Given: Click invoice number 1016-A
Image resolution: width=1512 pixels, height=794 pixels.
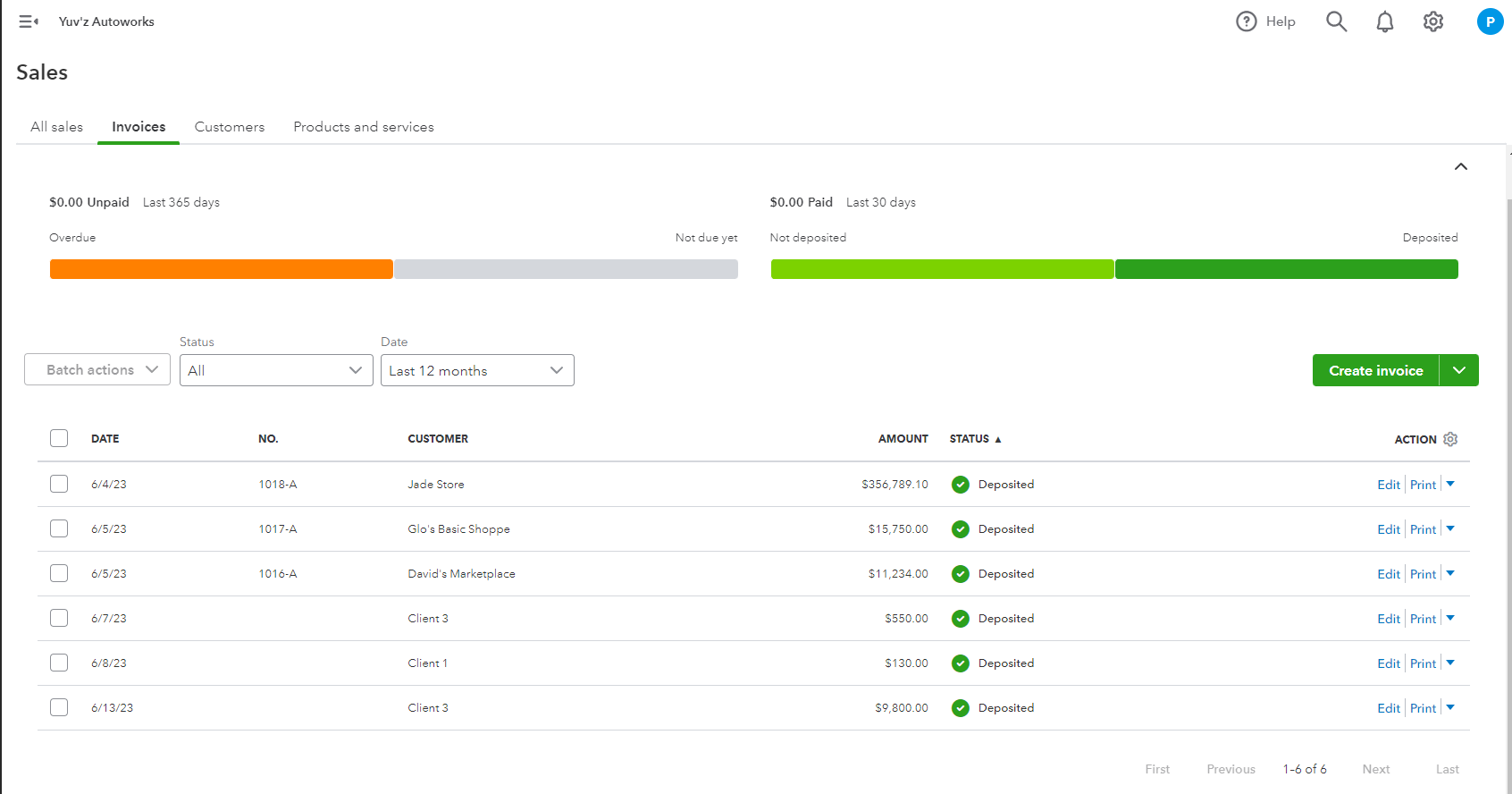Looking at the screenshot, I should (278, 574).
